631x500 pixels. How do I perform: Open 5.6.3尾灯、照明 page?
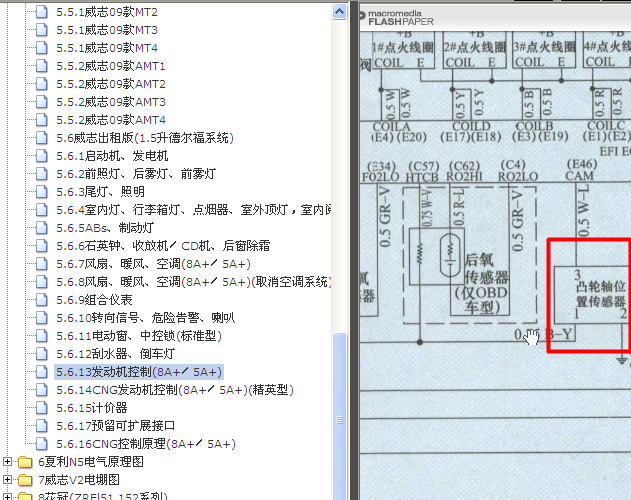click(x=100, y=192)
